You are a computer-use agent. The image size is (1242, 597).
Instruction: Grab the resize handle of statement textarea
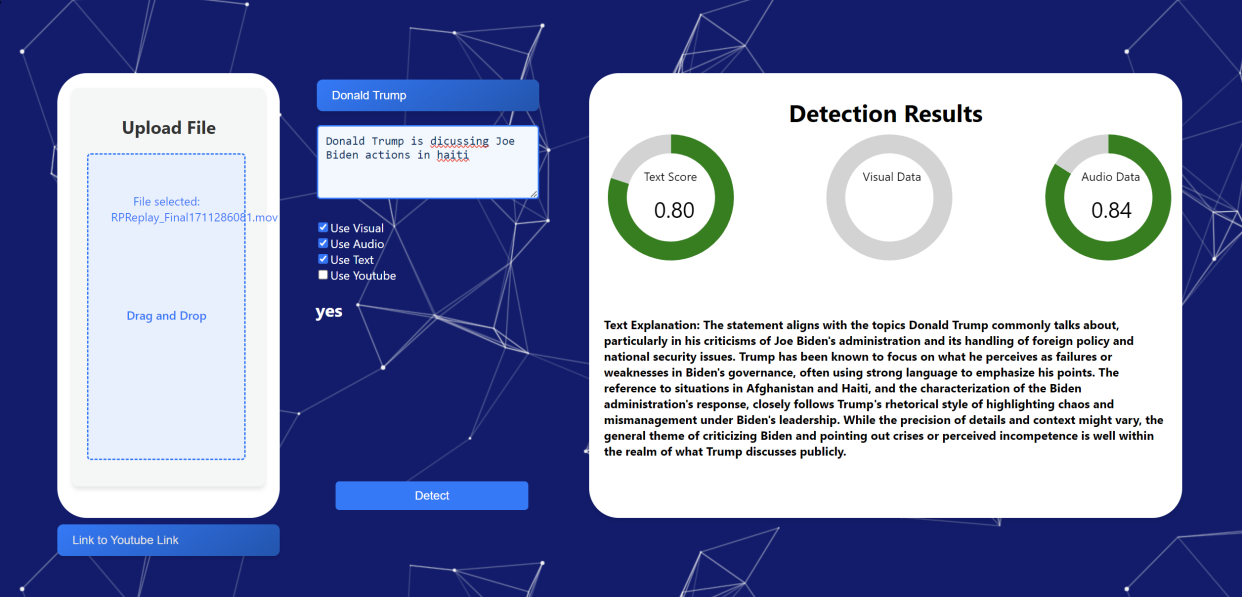click(534, 194)
